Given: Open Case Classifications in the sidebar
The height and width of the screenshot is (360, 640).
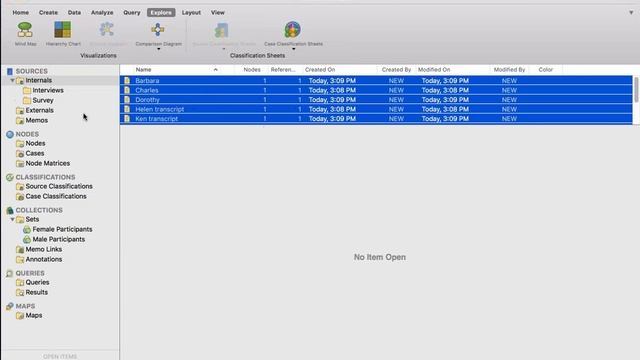Looking at the screenshot, I should pos(56,196).
